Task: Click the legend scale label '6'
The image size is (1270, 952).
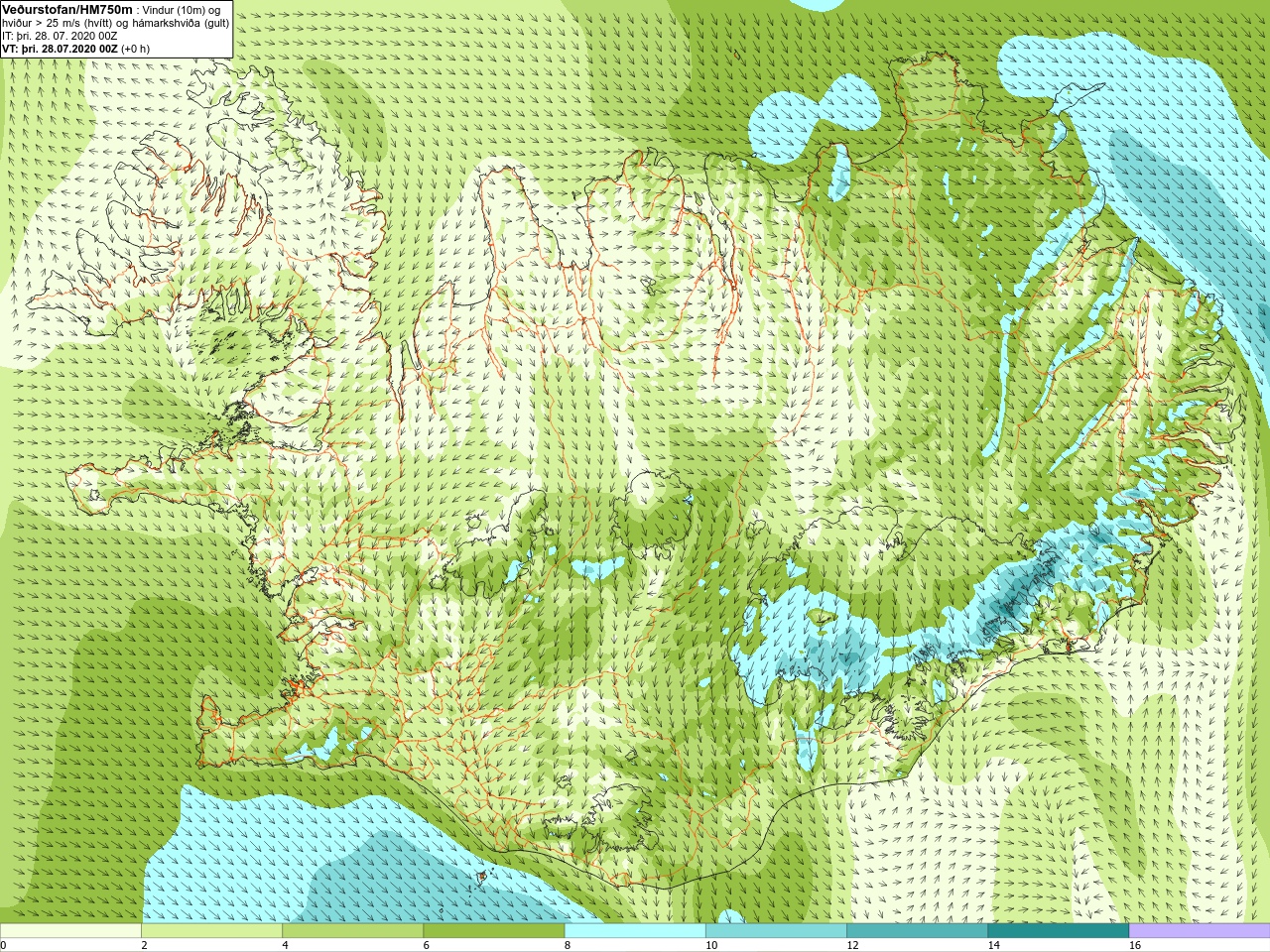Action: pyautogui.click(x=427, y=945)
